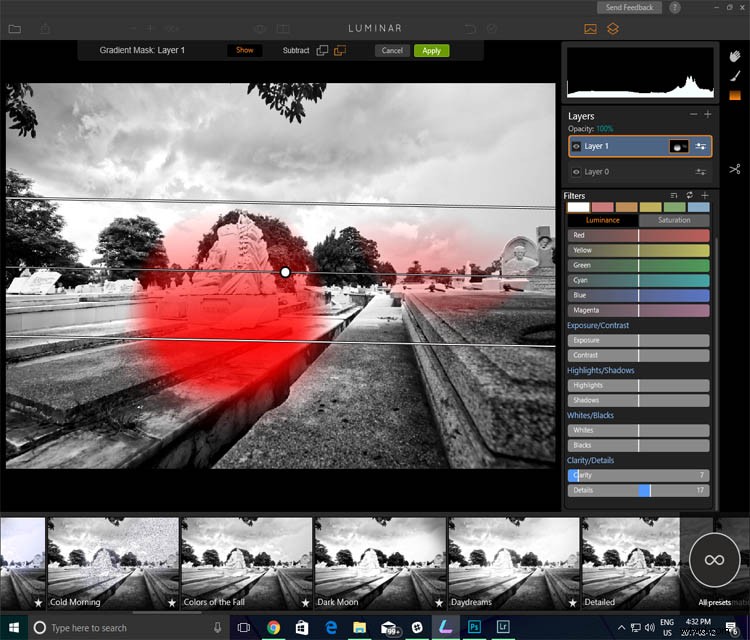750x640 pixels.
Task: Select the yellow filter color swatch
Action: pos(651,207)
